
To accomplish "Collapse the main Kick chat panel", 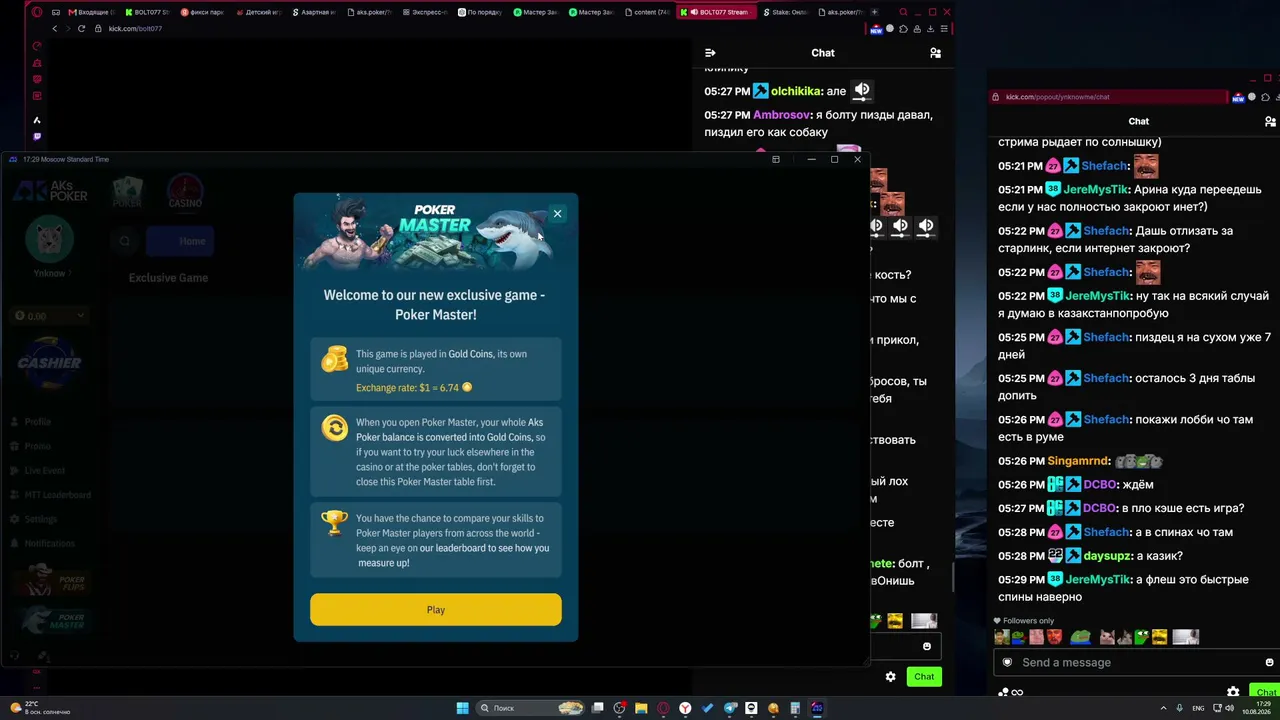I will click(710, 53).
